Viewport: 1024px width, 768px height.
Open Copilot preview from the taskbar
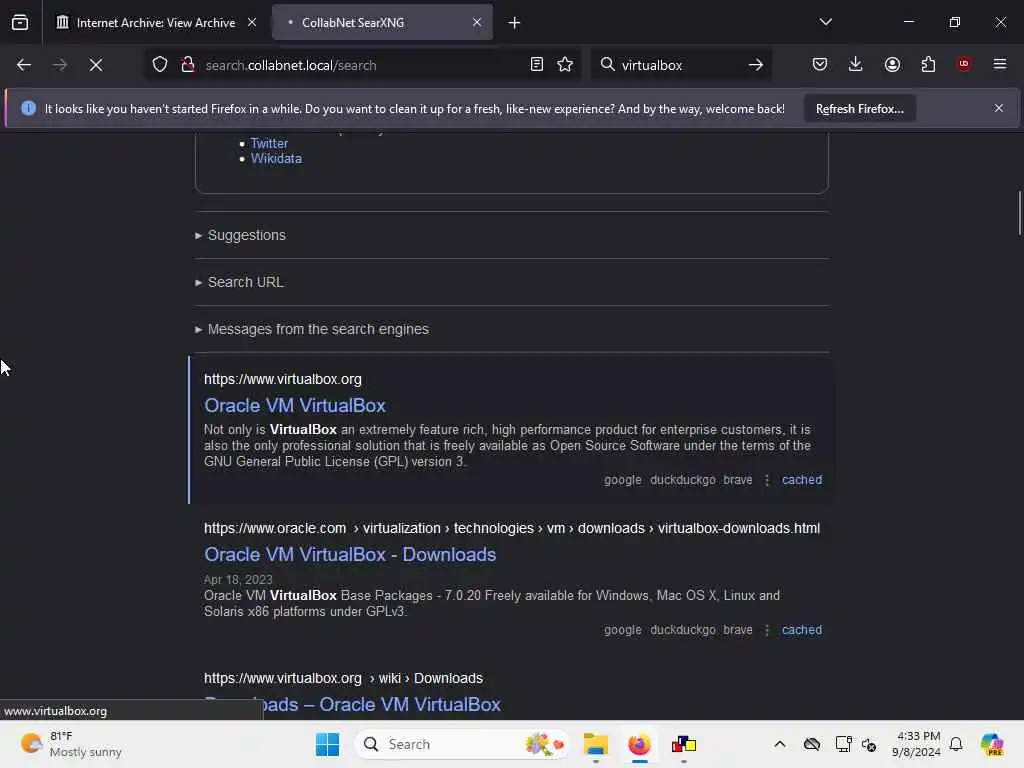992,744
